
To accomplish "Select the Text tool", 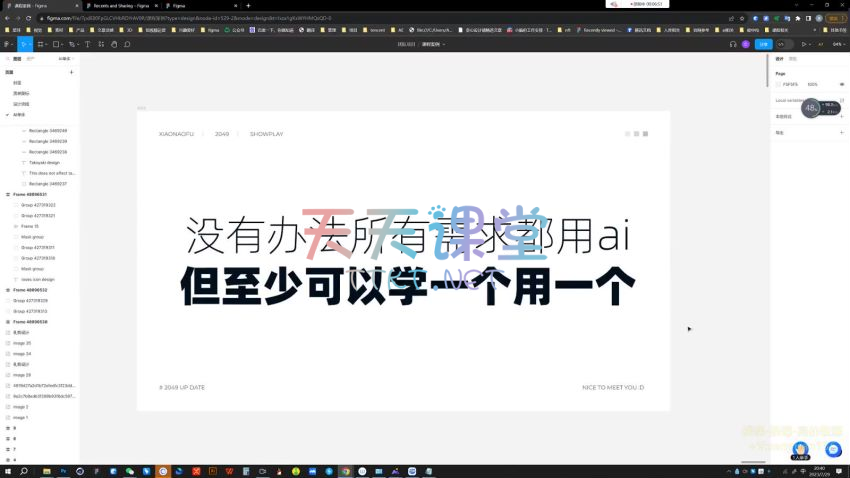I will [x=87, y=44].
